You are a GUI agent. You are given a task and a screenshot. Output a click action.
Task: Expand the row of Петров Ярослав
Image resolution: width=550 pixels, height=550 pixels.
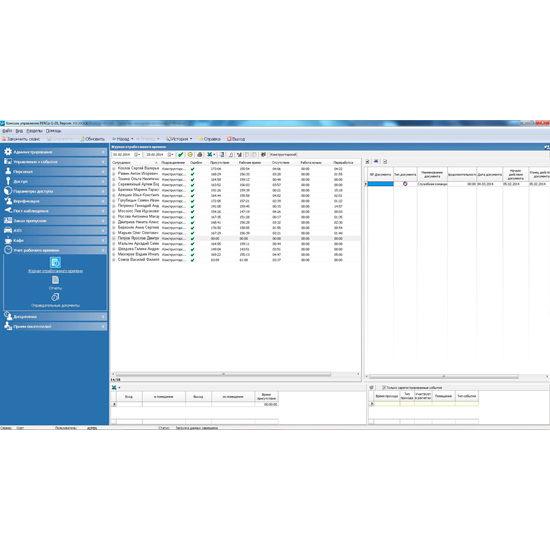(x=114, y=239)
